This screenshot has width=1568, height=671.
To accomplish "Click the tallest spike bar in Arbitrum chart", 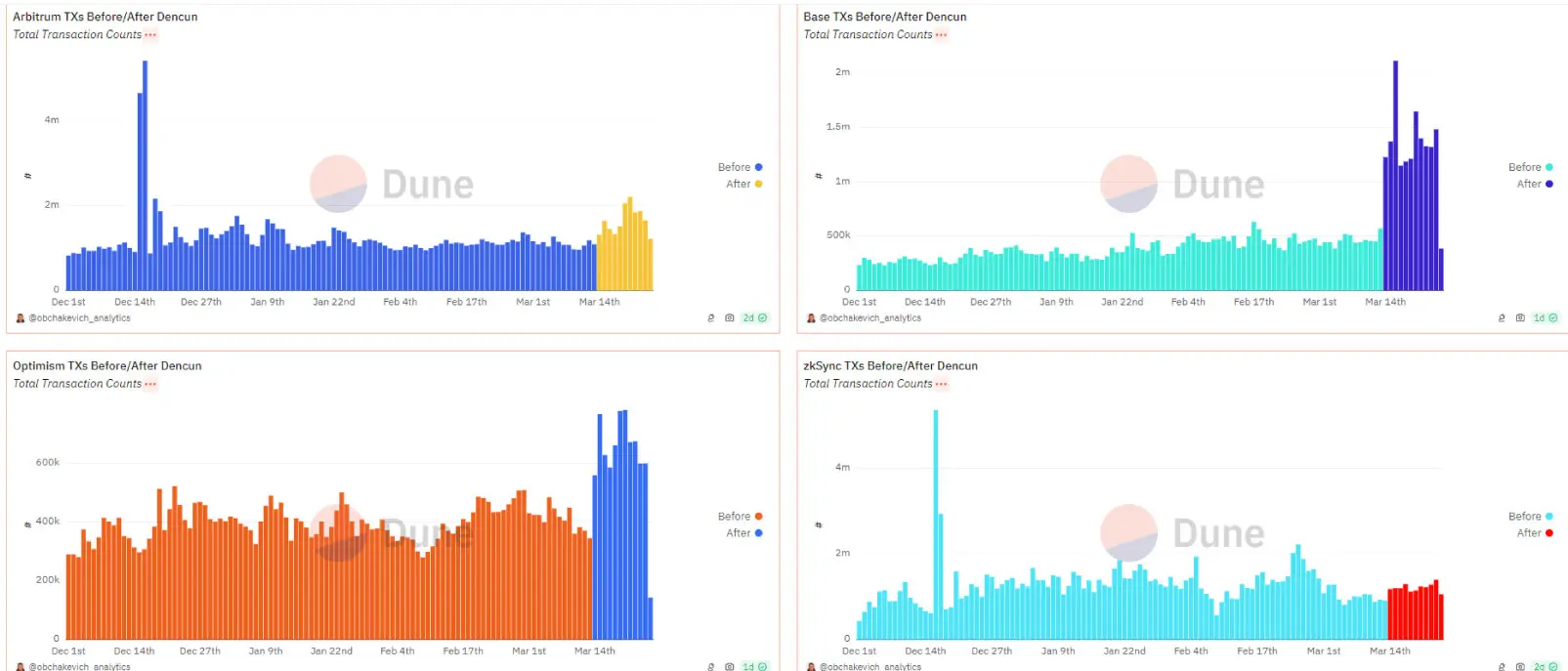I will click(145, 175).
